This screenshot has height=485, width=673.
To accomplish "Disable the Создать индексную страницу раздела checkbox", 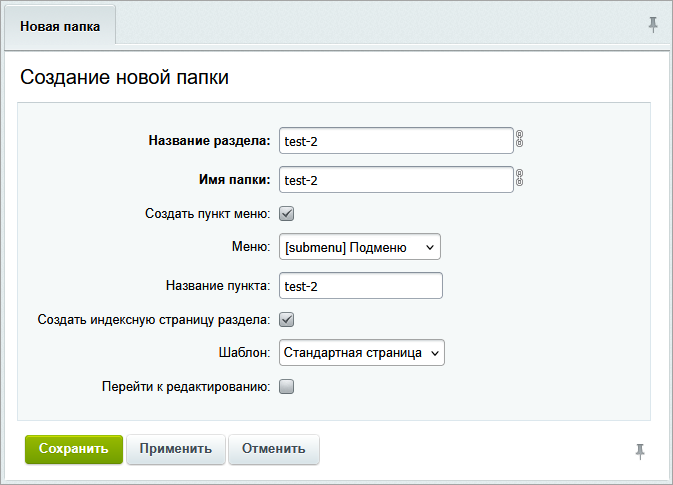I will 286,320.
